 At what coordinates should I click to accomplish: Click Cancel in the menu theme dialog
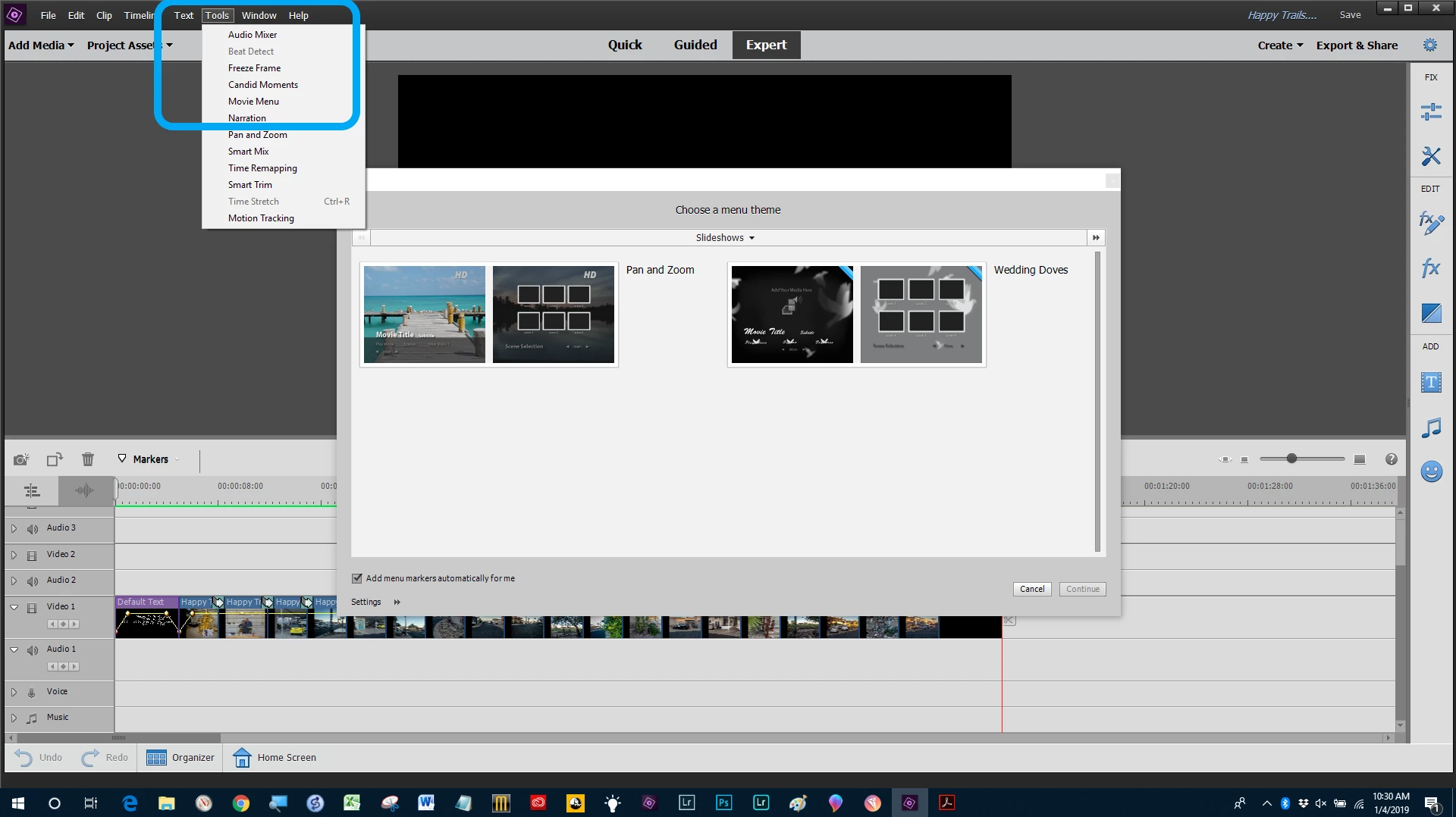tap(1032, 589)
